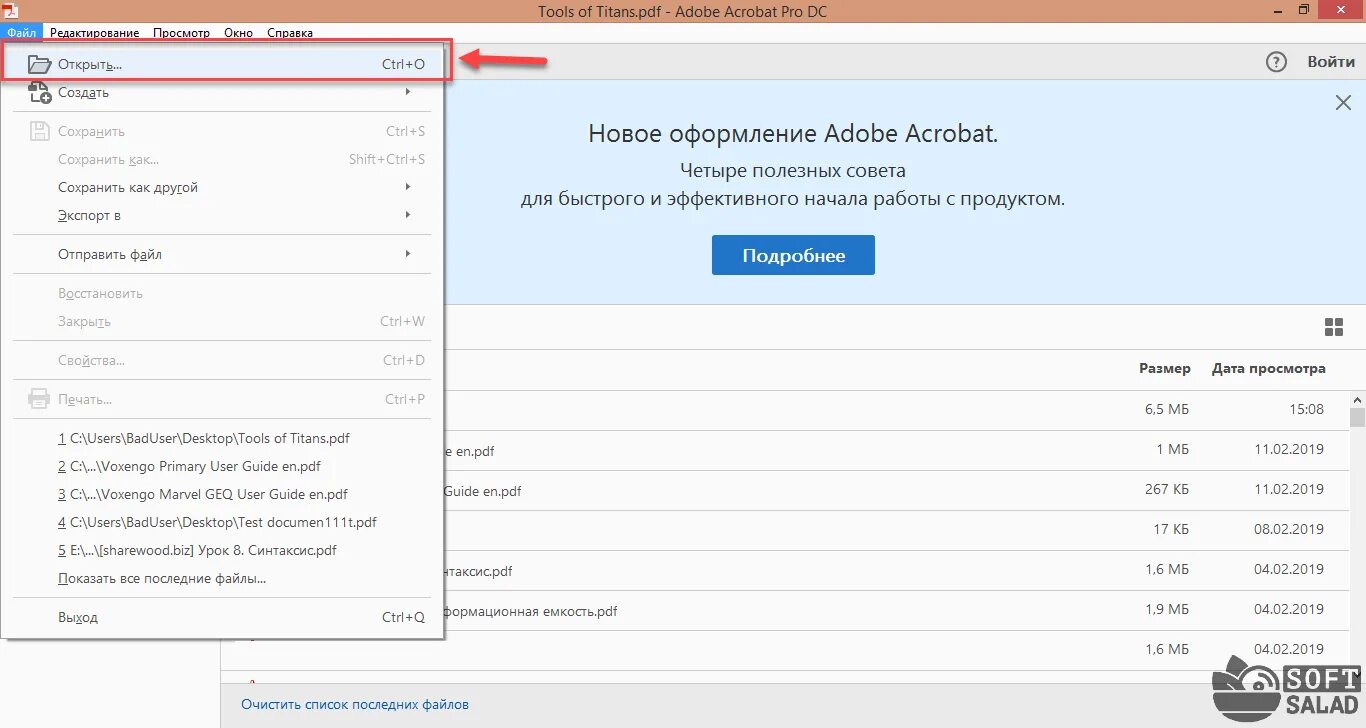The image size is (1366, 728).
Task: Expand the Экспорт в submenu arrow
Action: coord(408,215)
